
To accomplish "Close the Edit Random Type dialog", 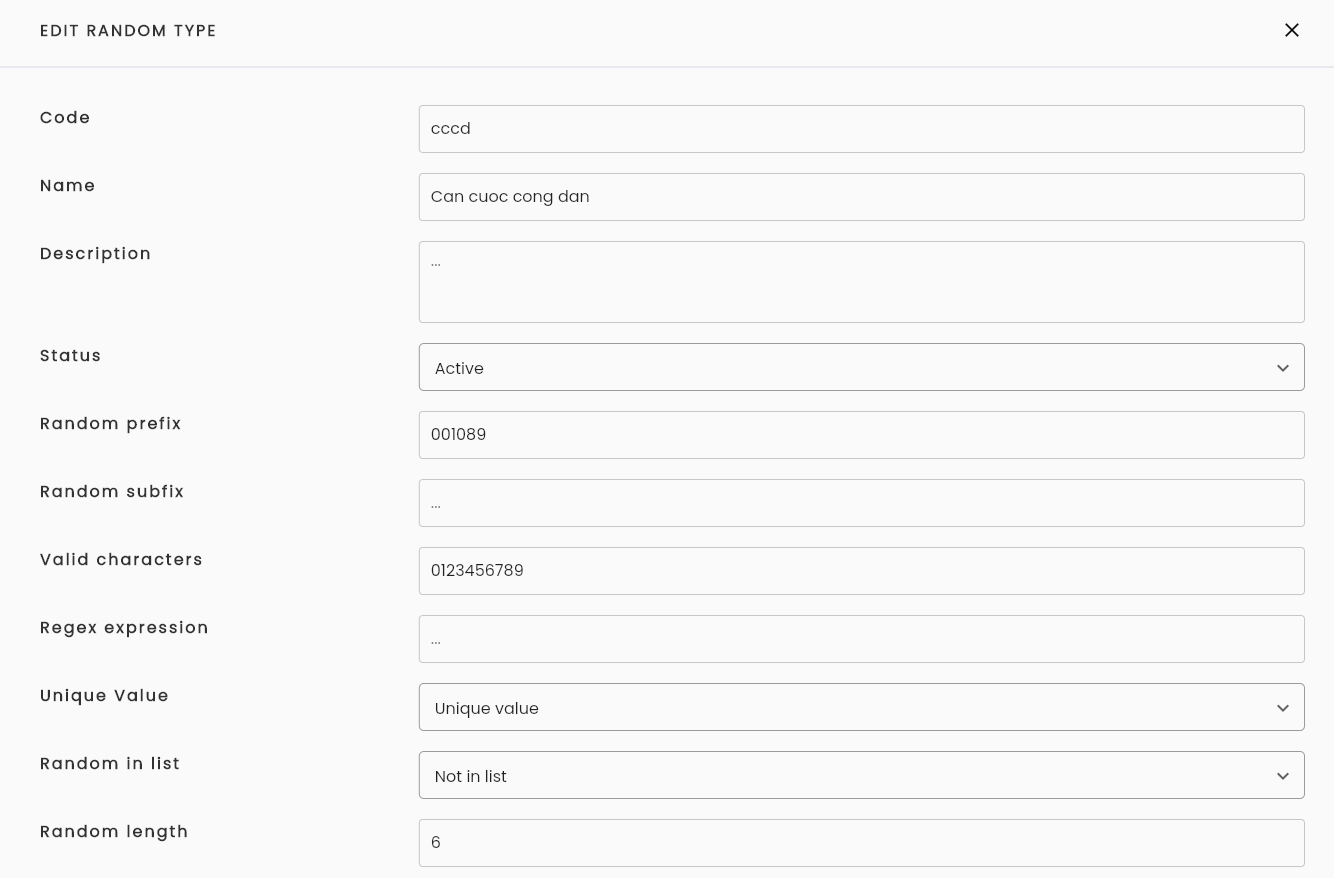I will click(x=1292, y=30).
